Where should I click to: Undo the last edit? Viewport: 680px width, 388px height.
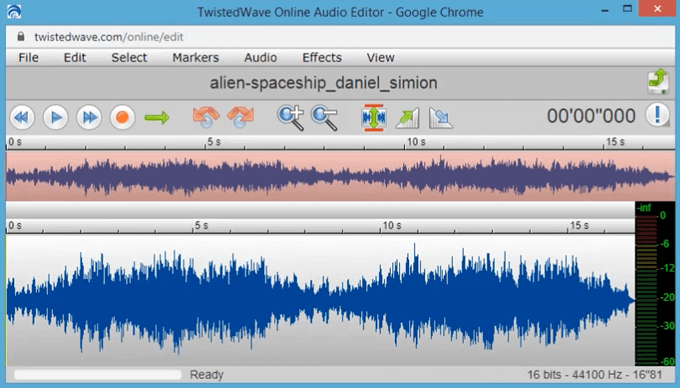pyautogui.click(x=206, y=117)
